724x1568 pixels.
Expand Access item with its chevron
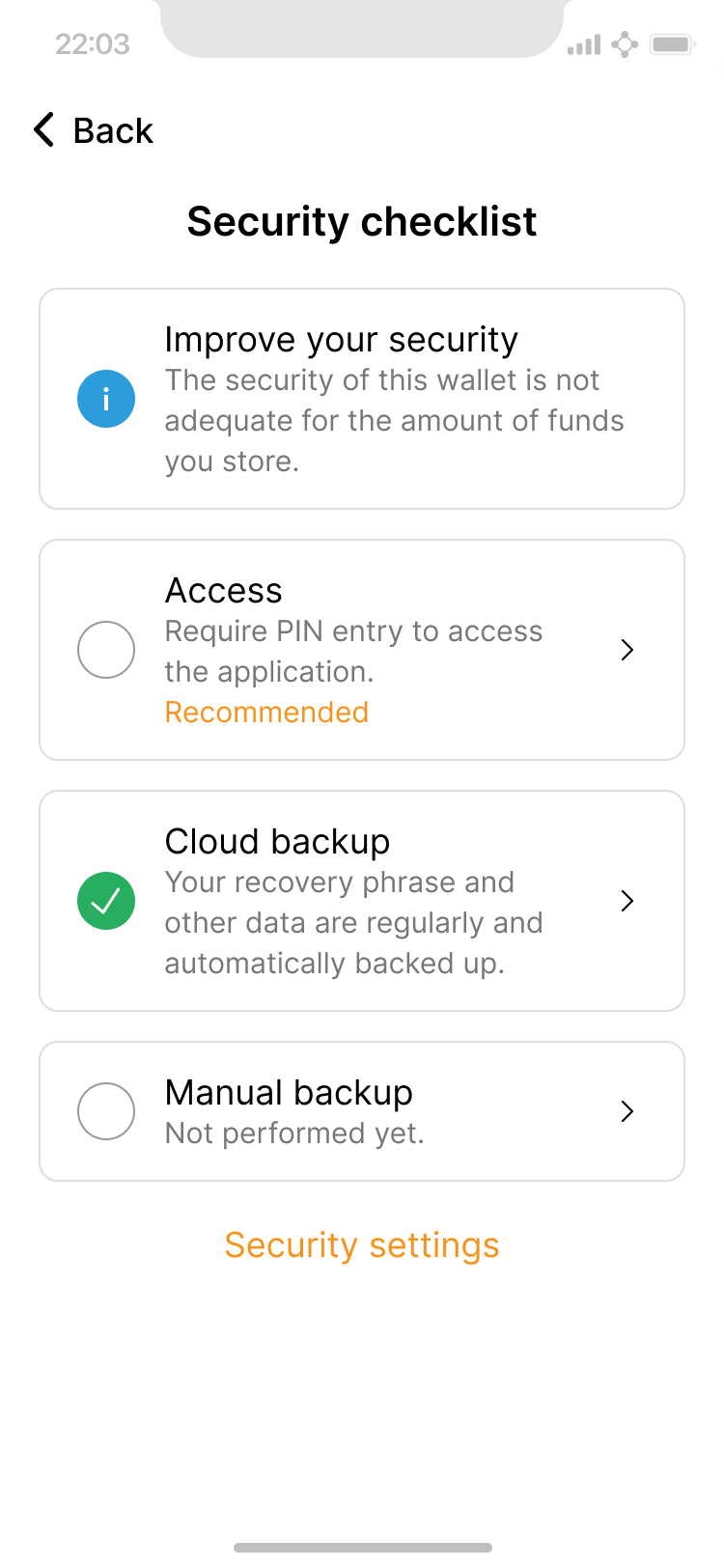pos(627,650)
